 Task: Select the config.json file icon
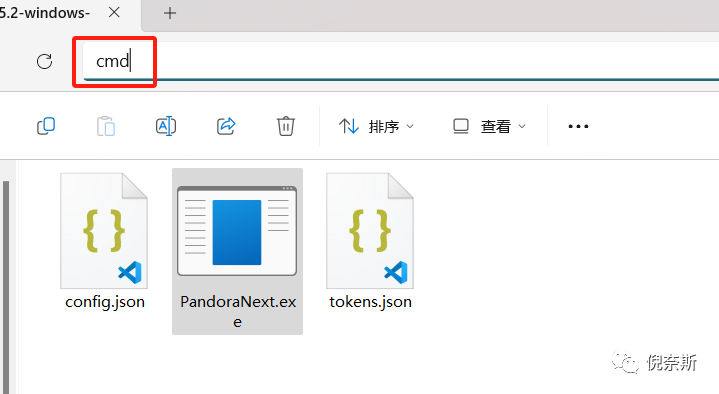coord(104,231)
